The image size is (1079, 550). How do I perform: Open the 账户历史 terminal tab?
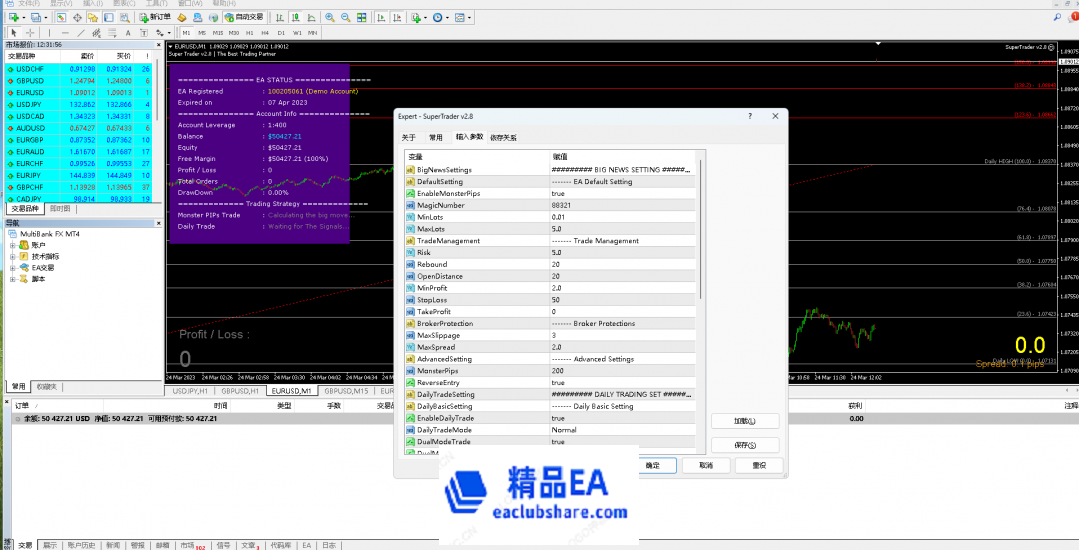coord(81,544)
